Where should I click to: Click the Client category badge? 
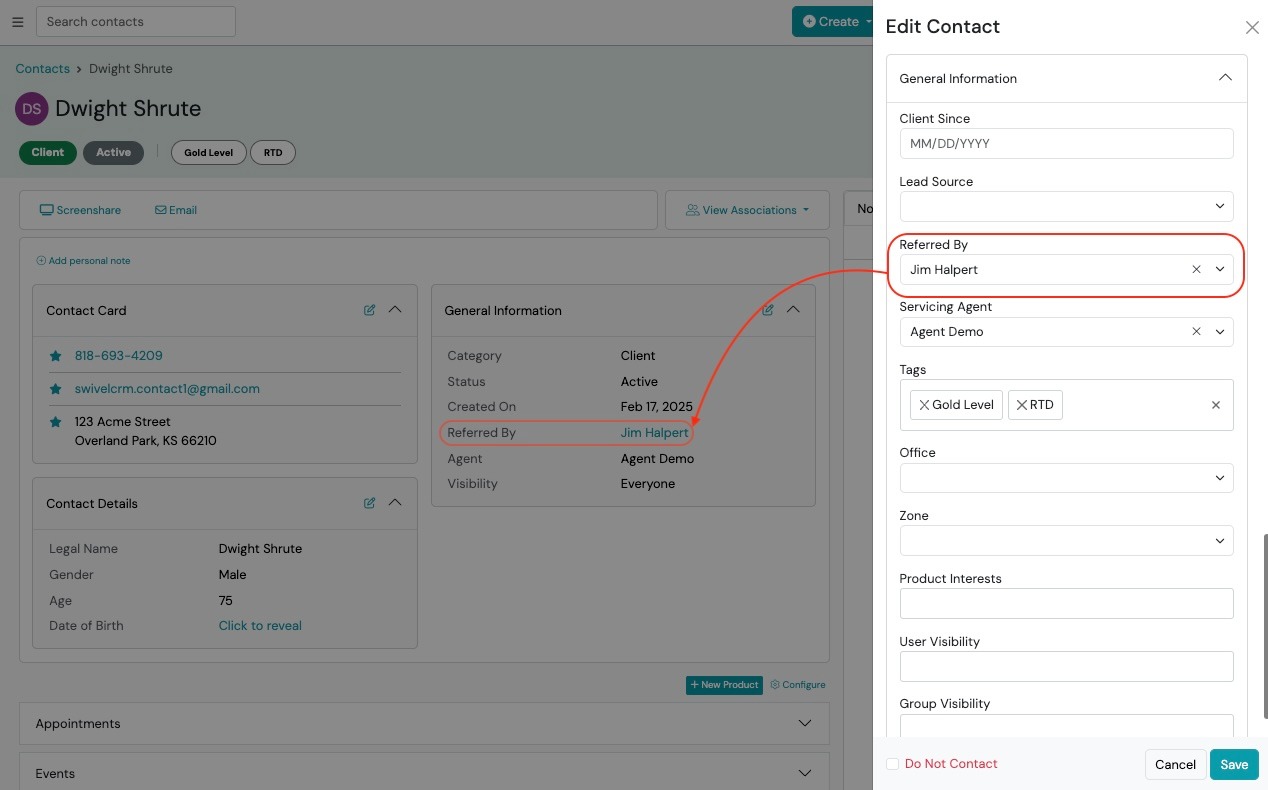47,153
